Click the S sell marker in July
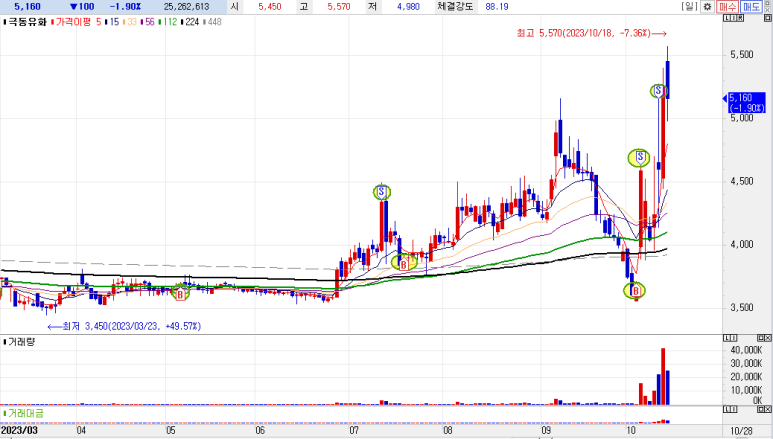 (x=381, y=191)
